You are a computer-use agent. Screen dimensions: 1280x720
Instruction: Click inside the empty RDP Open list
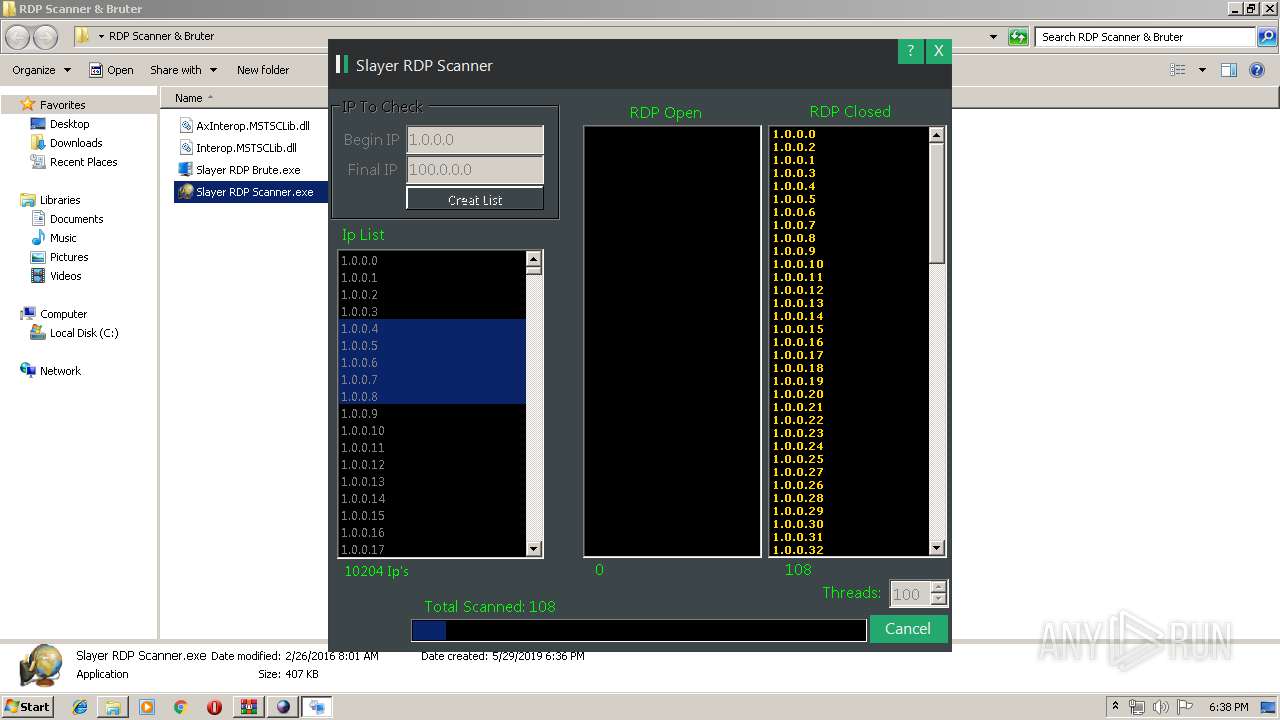[672, 340]
